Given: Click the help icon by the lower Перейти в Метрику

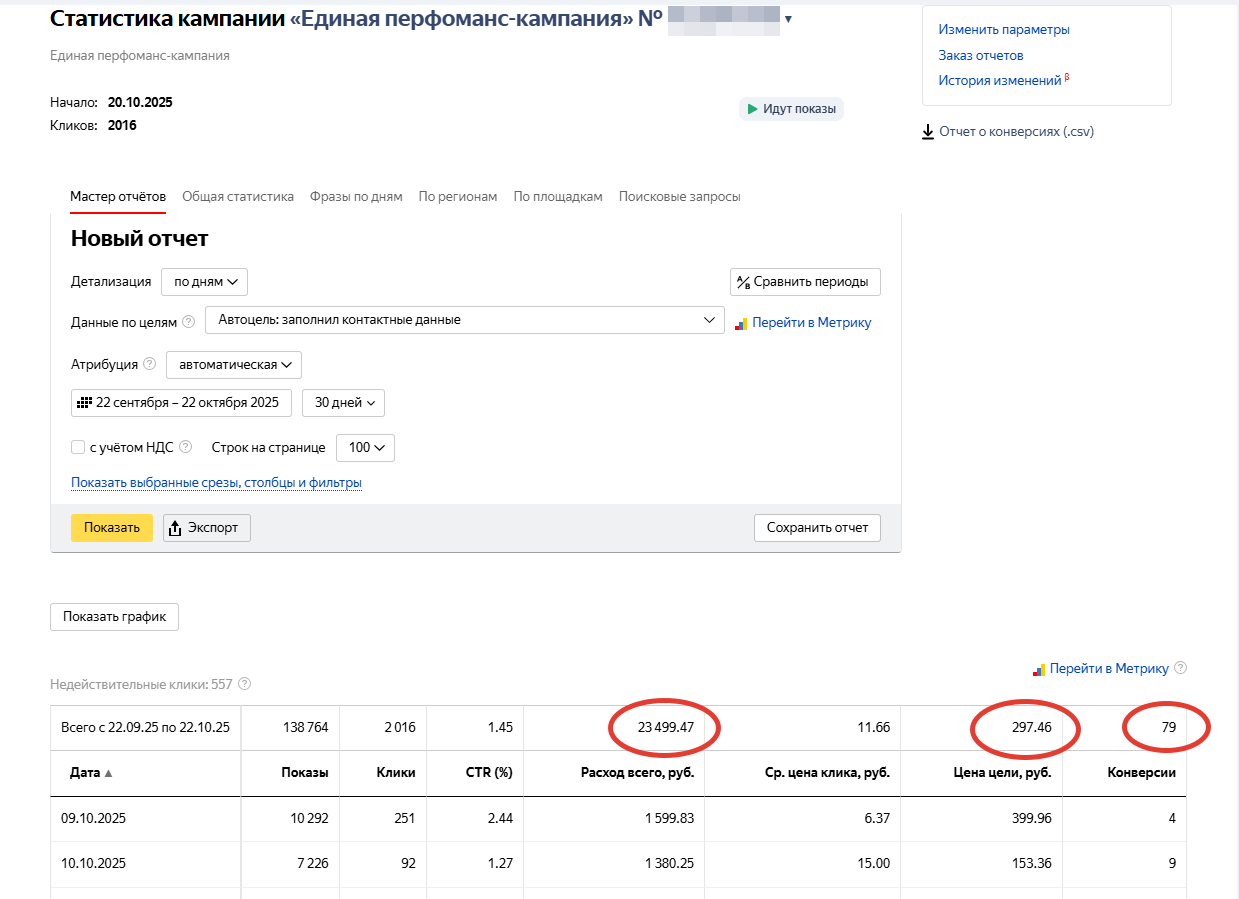Looking at the screenshot, I should pos(1180,668).
